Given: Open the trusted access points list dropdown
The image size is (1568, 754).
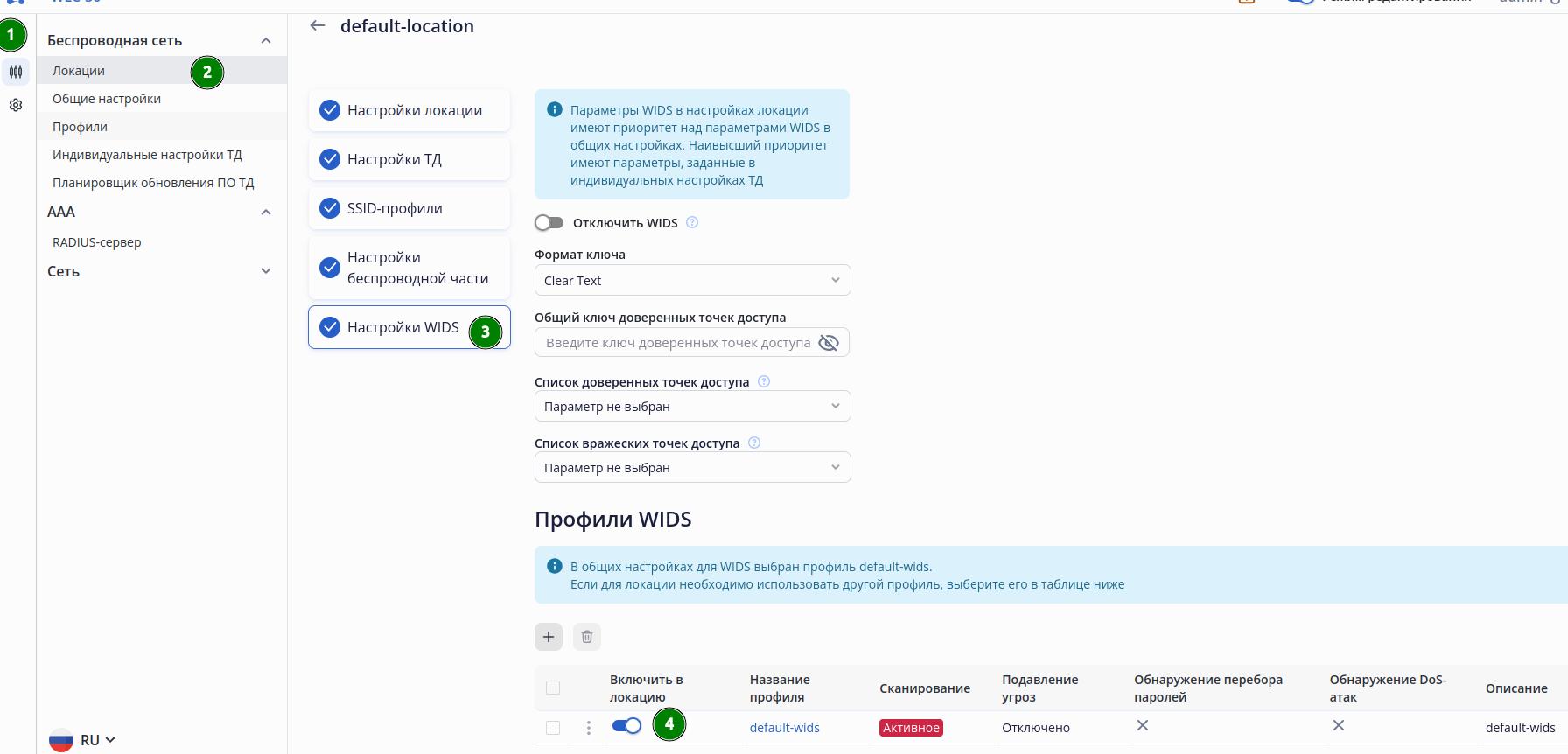Looking at the screenshot, I should tap(692, 407).
